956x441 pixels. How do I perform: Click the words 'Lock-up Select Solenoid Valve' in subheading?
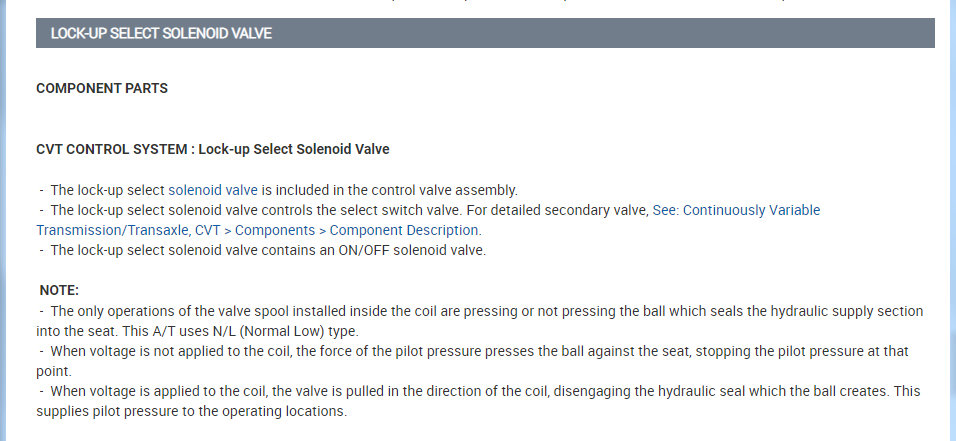[294, 149]
